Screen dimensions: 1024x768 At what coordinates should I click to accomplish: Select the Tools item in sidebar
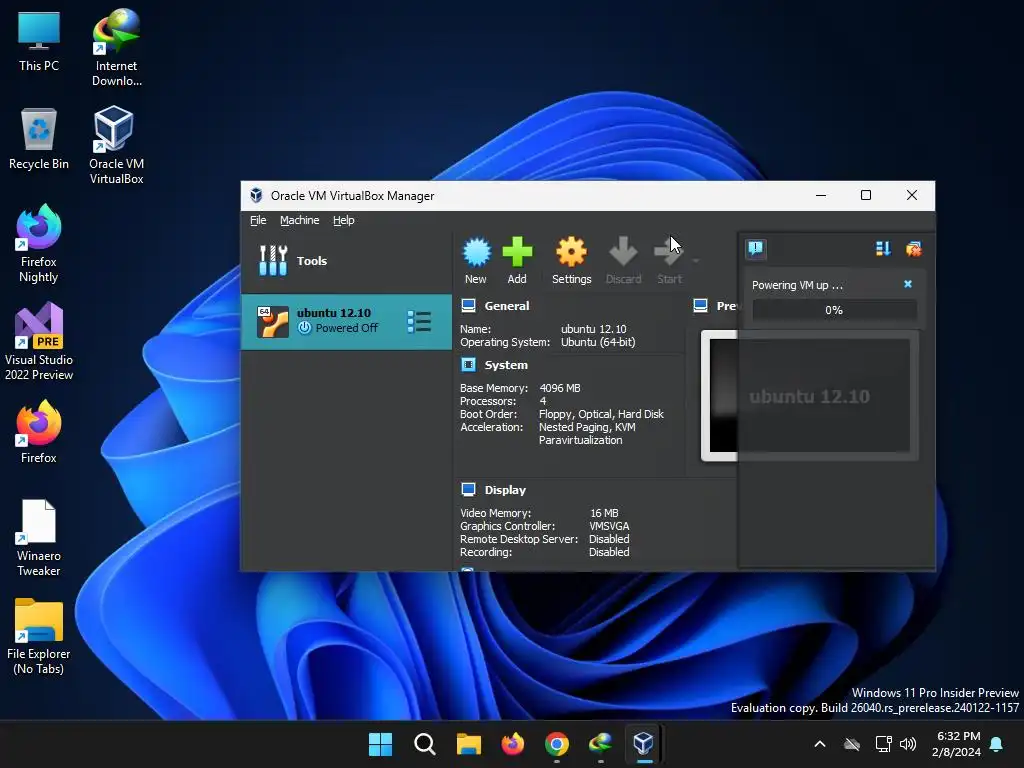click(x=346, y=261)
